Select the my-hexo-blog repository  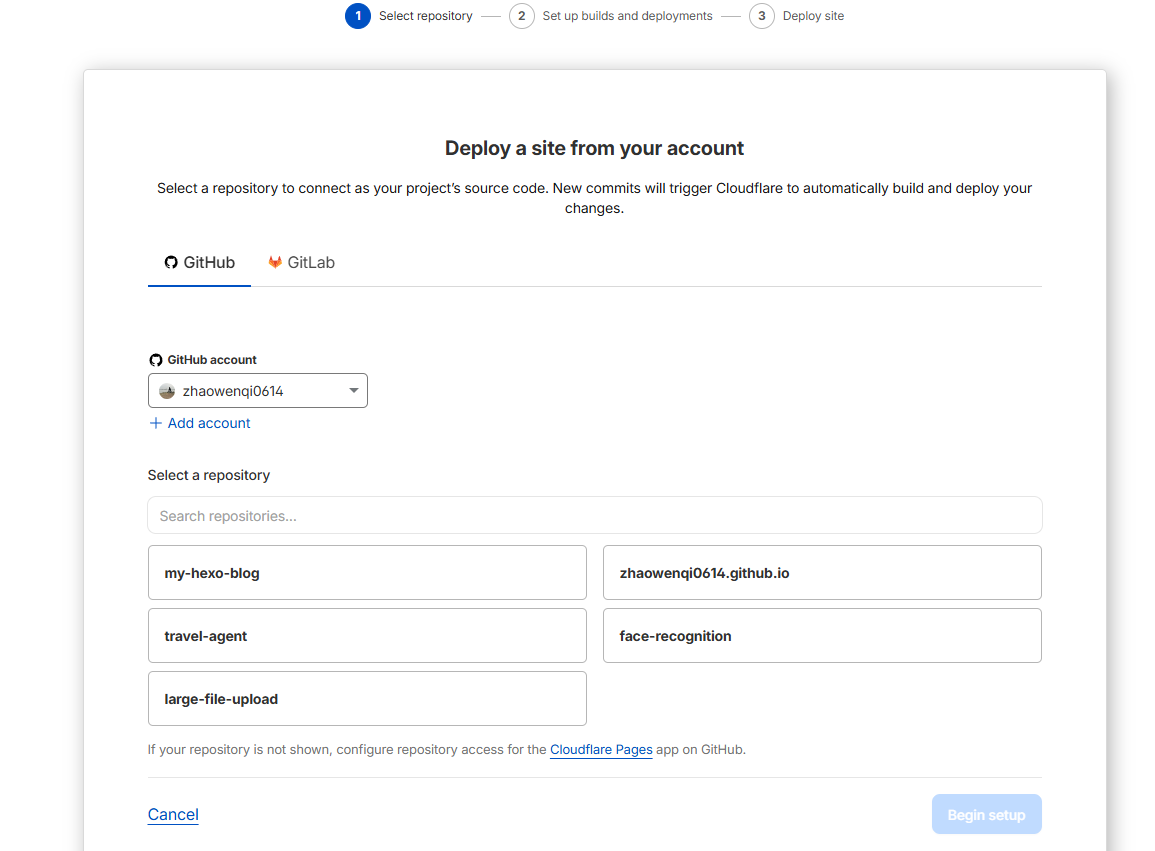[x=367, y=572]
